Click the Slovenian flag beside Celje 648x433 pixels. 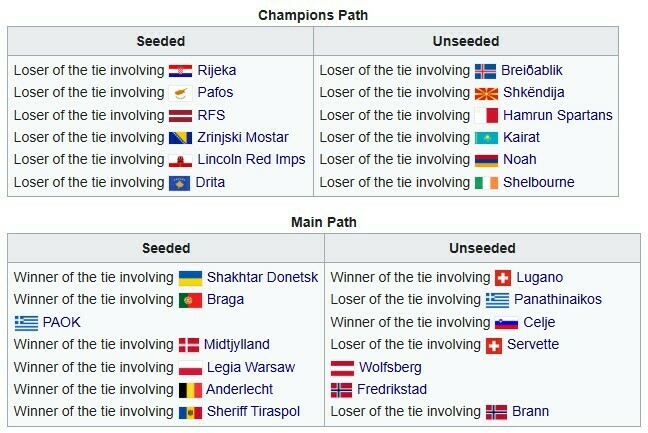506,322
